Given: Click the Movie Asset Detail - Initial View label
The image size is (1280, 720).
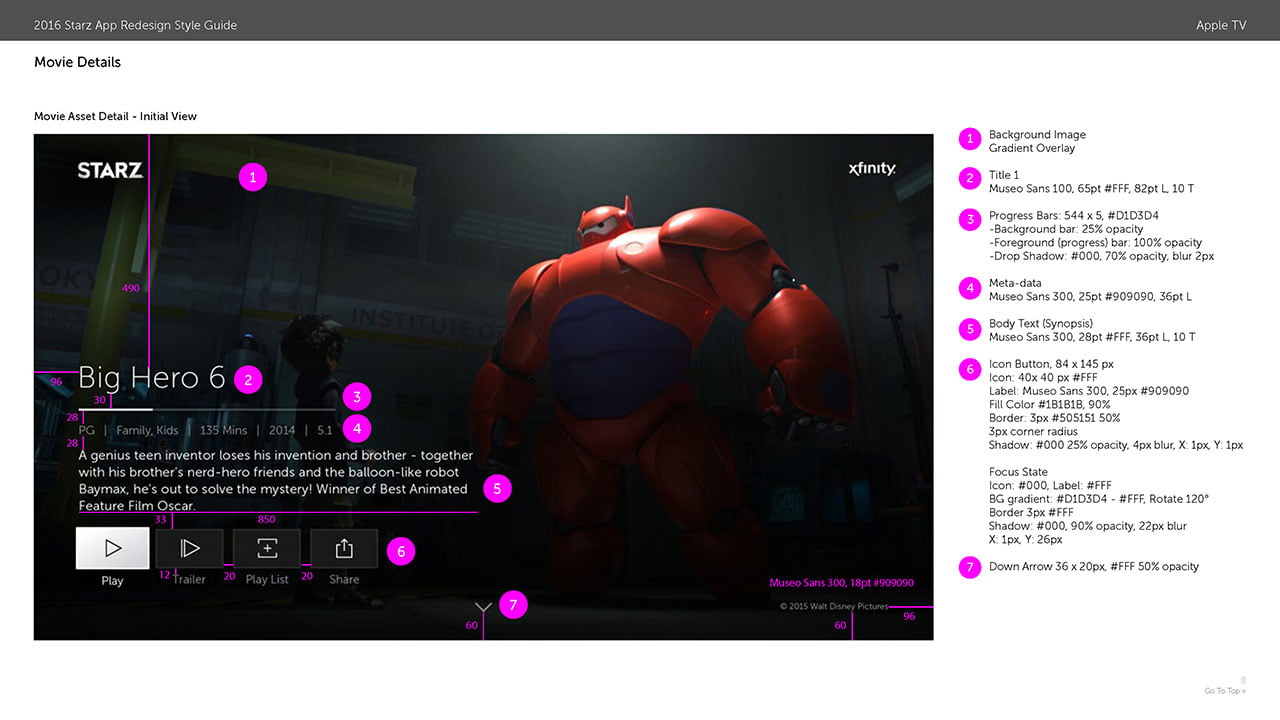Looking at the screenshot, I should 115,116.
